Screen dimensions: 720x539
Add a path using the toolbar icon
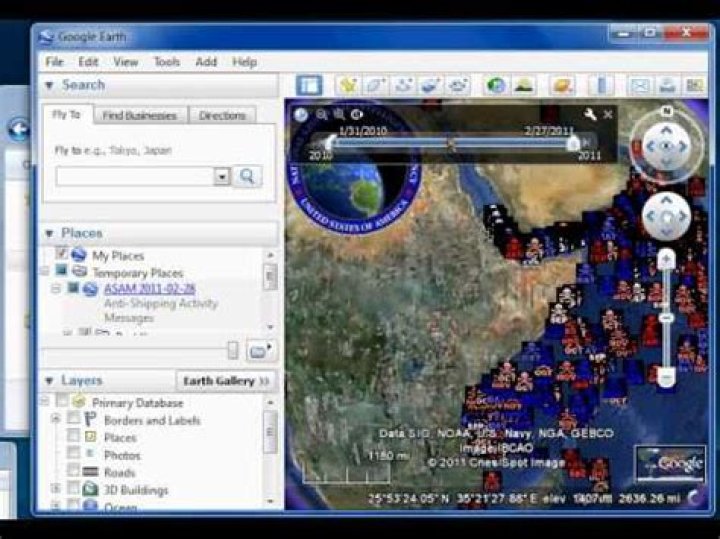coord(403,85)
